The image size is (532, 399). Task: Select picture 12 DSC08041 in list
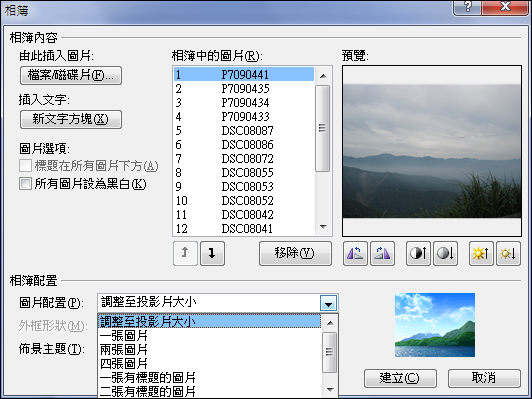click(244, 228)
